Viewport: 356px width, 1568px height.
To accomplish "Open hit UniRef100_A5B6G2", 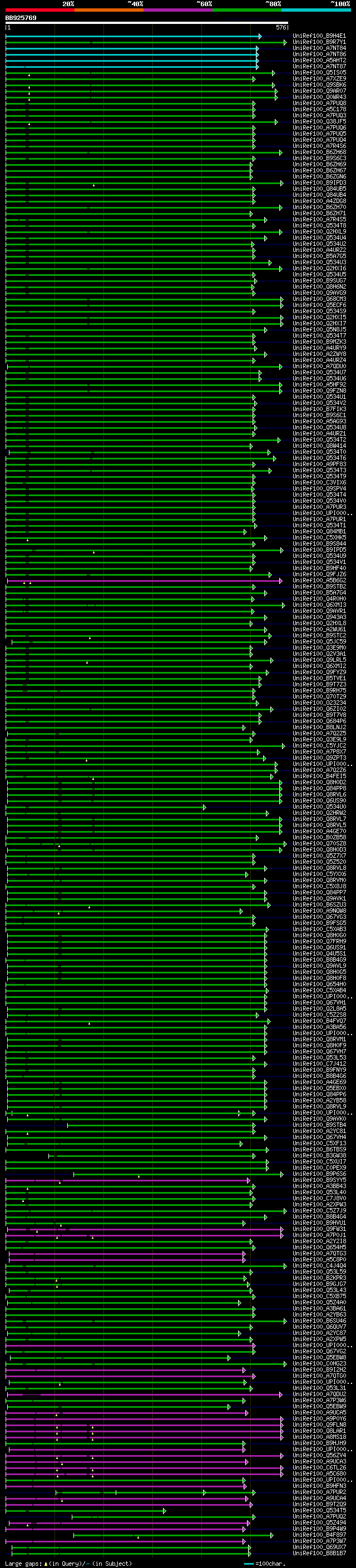I will coord(319,581).
